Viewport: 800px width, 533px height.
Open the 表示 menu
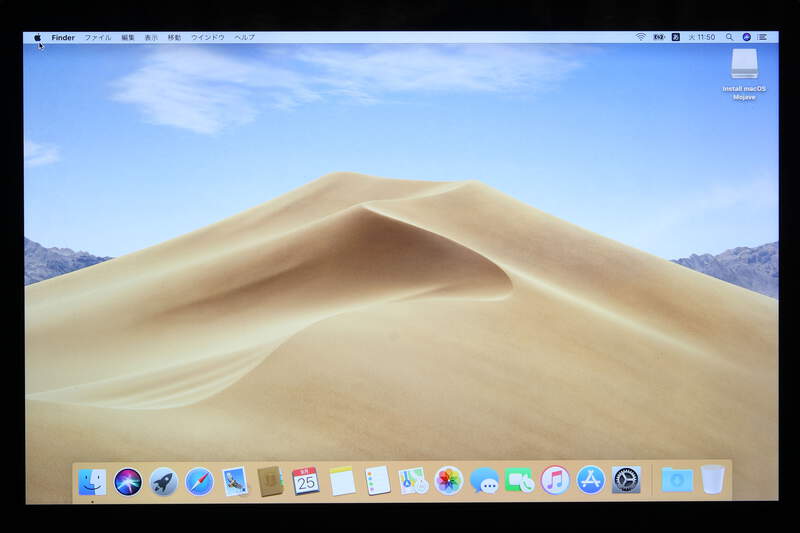point(151,37)
